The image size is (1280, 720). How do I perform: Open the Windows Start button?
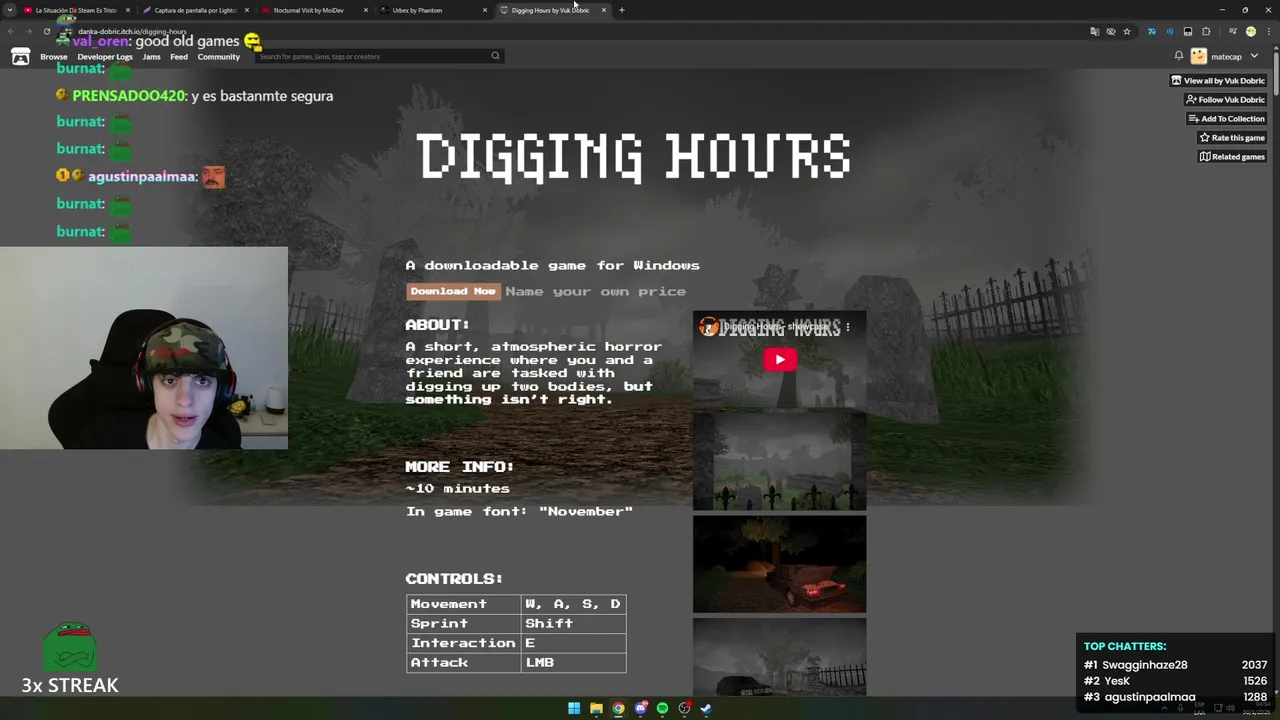pos(574,708)
